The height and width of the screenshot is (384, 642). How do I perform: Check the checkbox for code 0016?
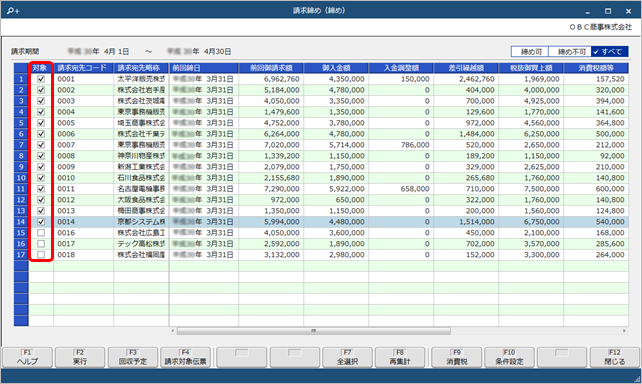pyautogui.click(x=41, y=233)
